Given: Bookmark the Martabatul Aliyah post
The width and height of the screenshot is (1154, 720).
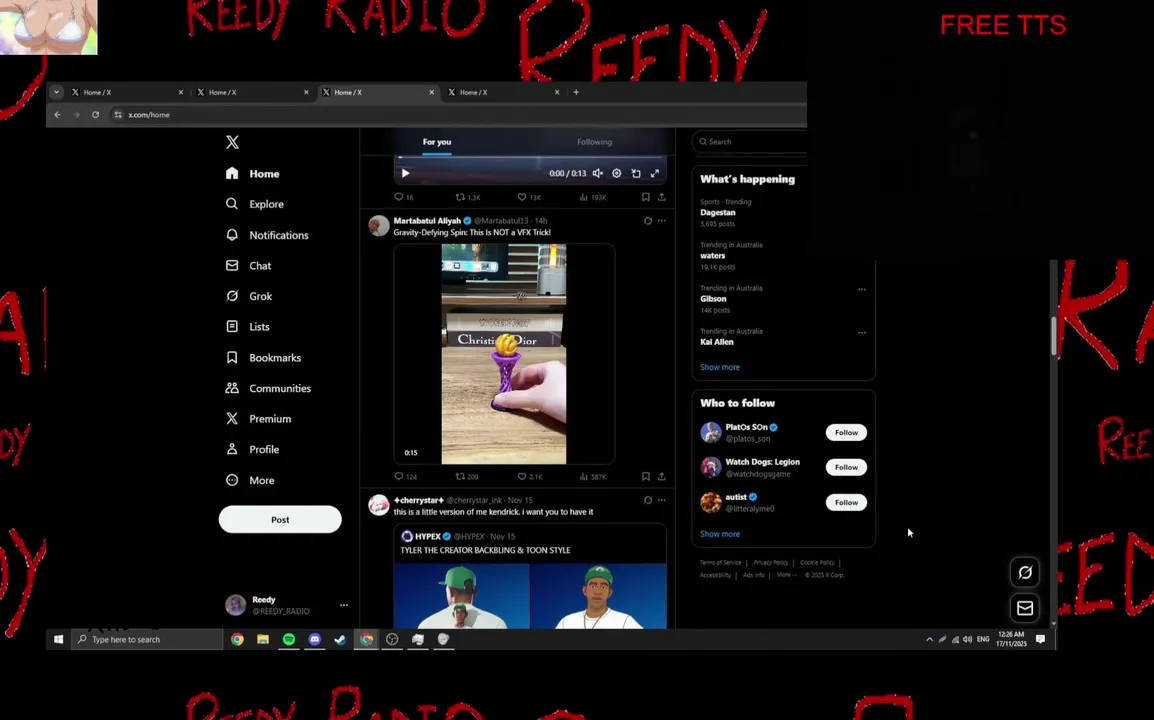Looking at the screenshot, I should point(645,477).
